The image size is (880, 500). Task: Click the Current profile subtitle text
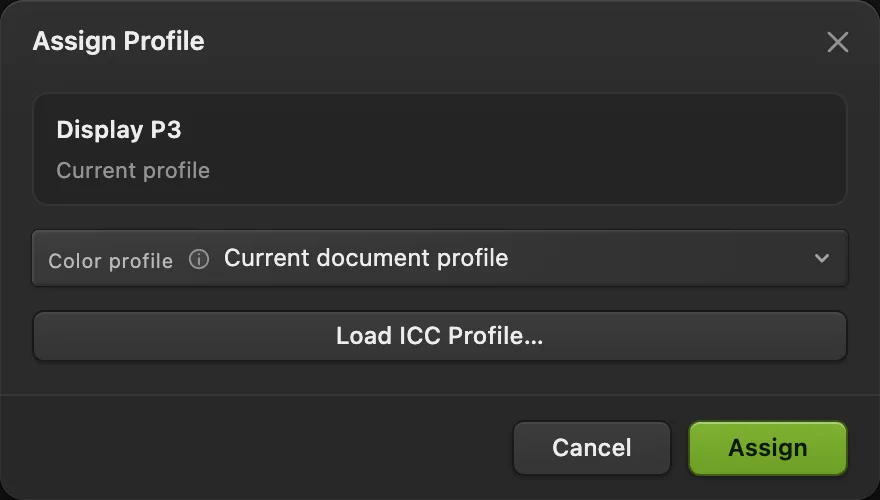tap(133, 171)
